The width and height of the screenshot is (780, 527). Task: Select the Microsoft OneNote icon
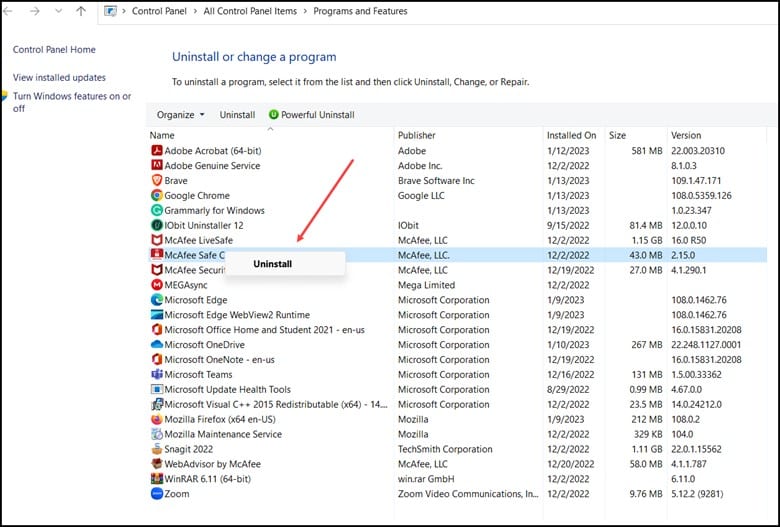click(x=157, y=359)
